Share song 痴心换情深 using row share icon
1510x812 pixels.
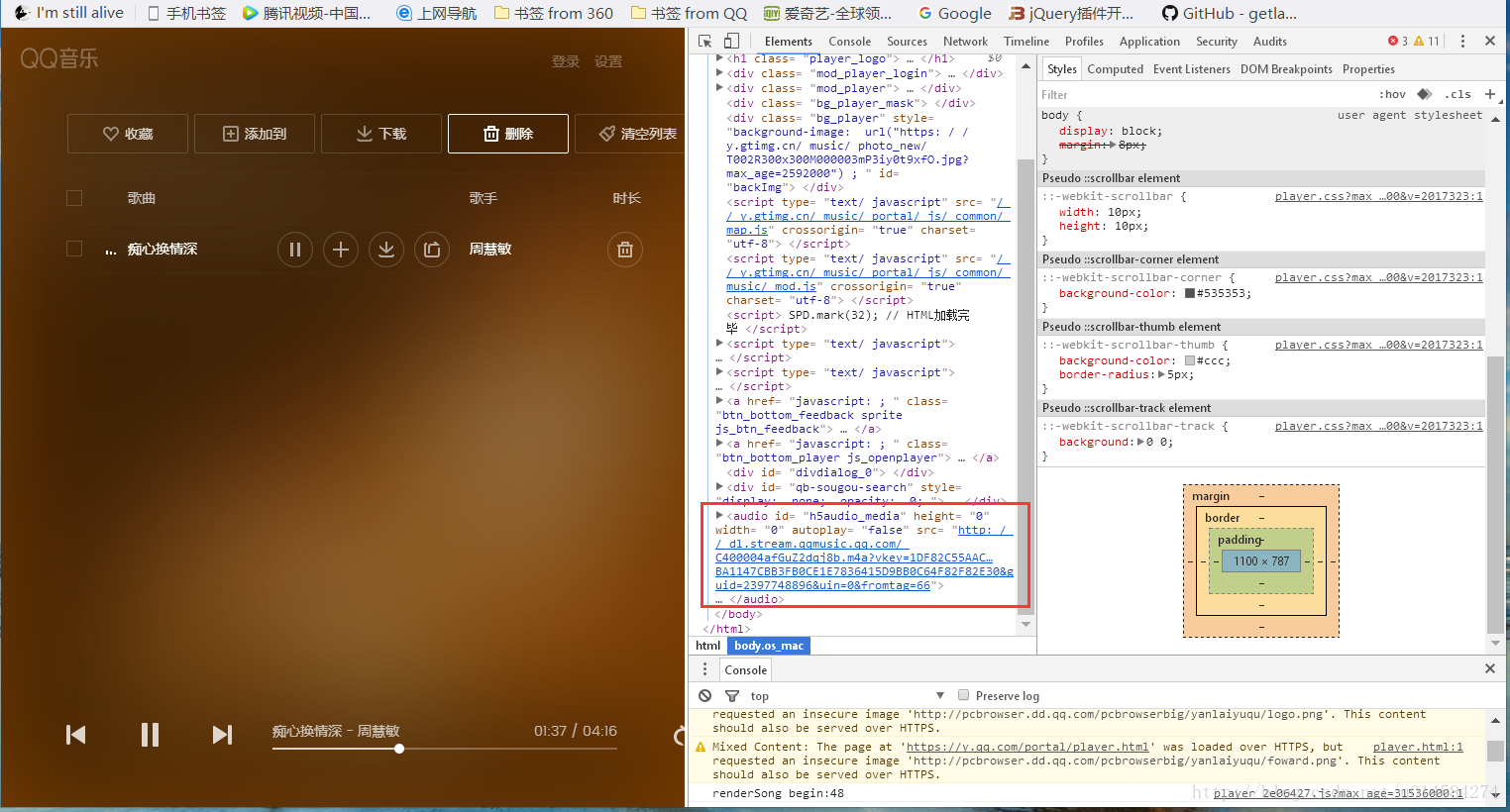pyautogui.click(x=432, y=250)
